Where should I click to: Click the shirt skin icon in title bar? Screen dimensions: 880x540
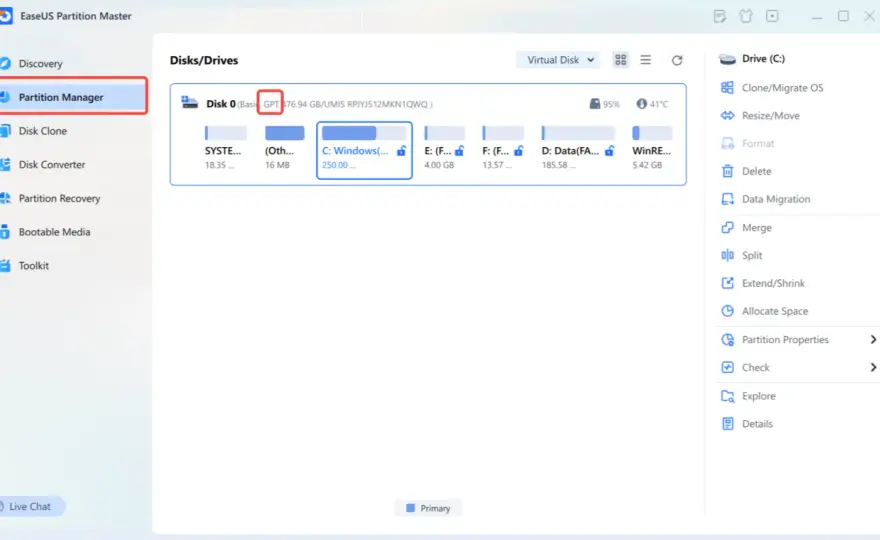(746, 16)
